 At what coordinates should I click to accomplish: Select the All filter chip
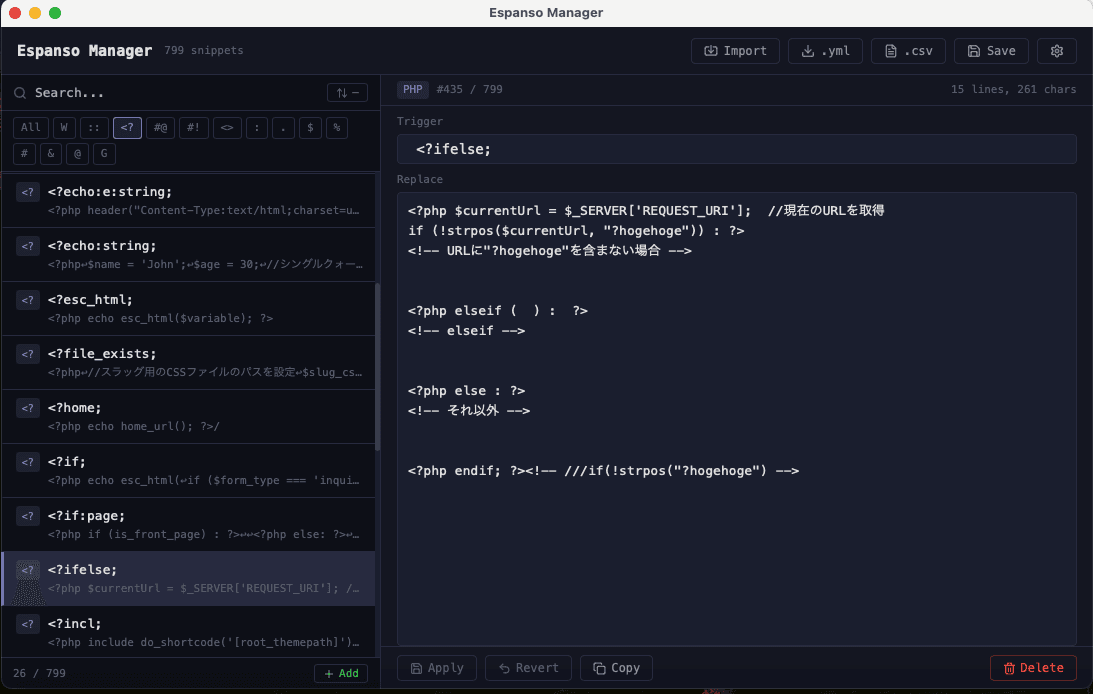[x=31, y=128]
